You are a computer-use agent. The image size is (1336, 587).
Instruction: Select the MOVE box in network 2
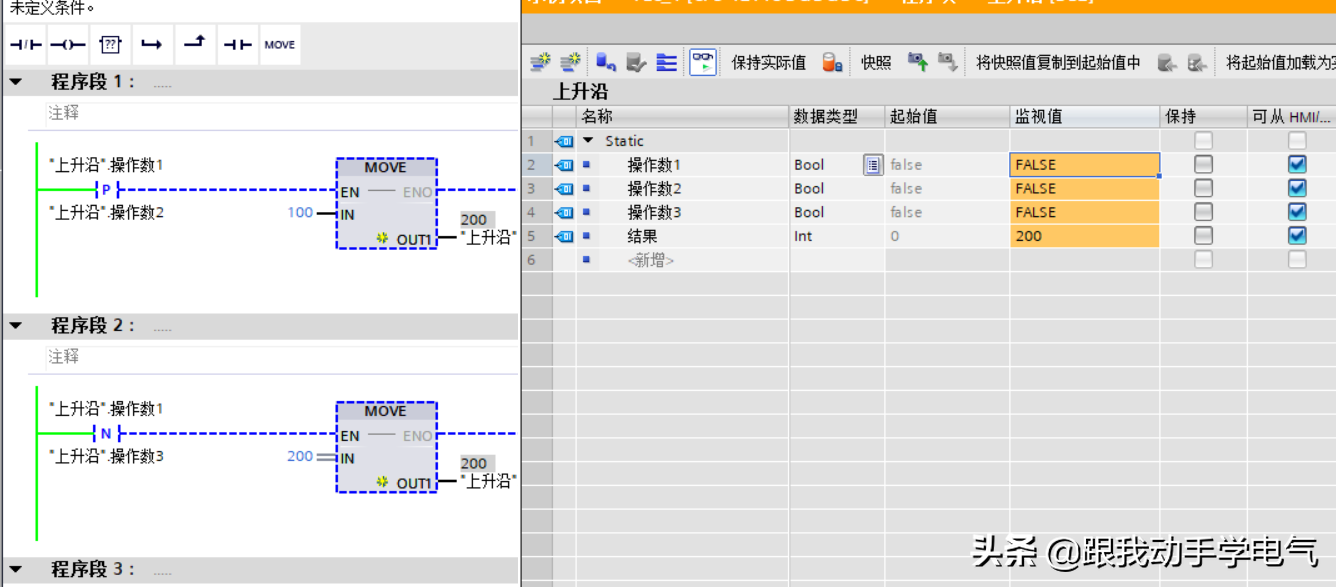point(386,447)
